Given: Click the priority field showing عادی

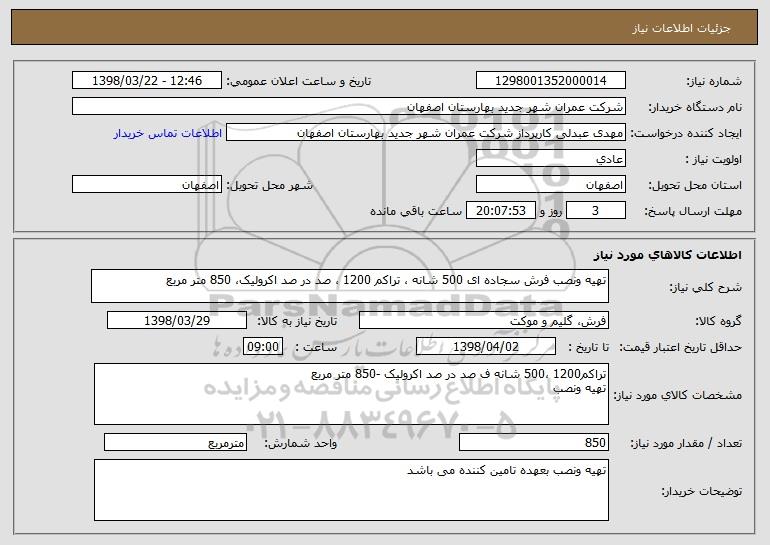Looking at the screenshot, I should click(x=550, y=159).
